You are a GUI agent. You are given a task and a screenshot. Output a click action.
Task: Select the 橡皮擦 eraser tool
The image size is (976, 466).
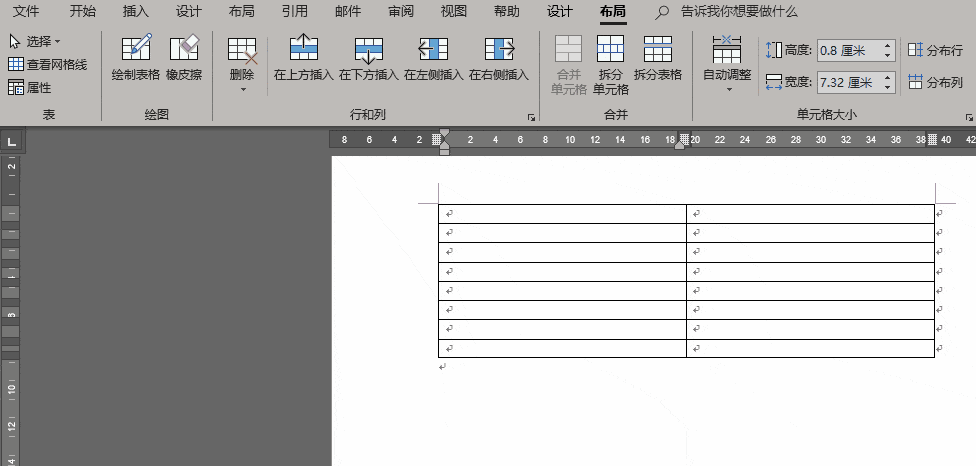click(x=184, y=57)
